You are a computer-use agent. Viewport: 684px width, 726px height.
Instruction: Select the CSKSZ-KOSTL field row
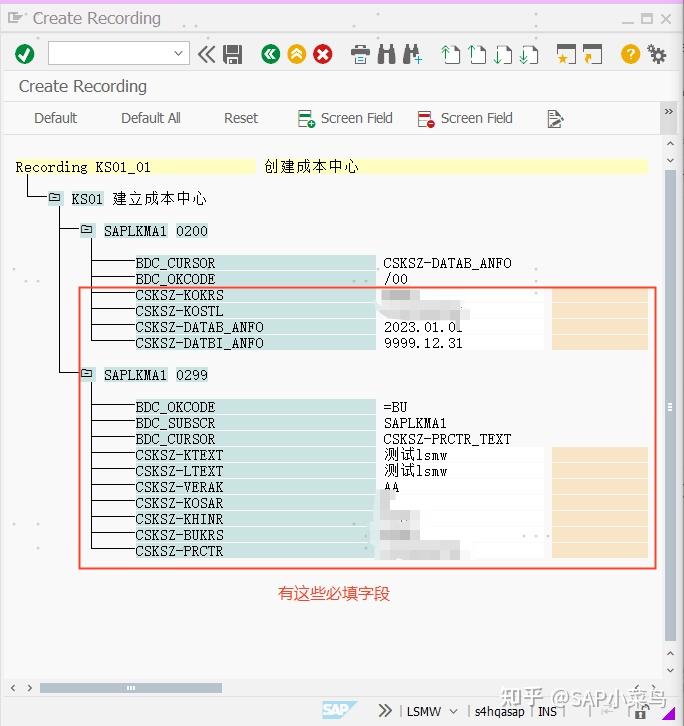[255, 311]
